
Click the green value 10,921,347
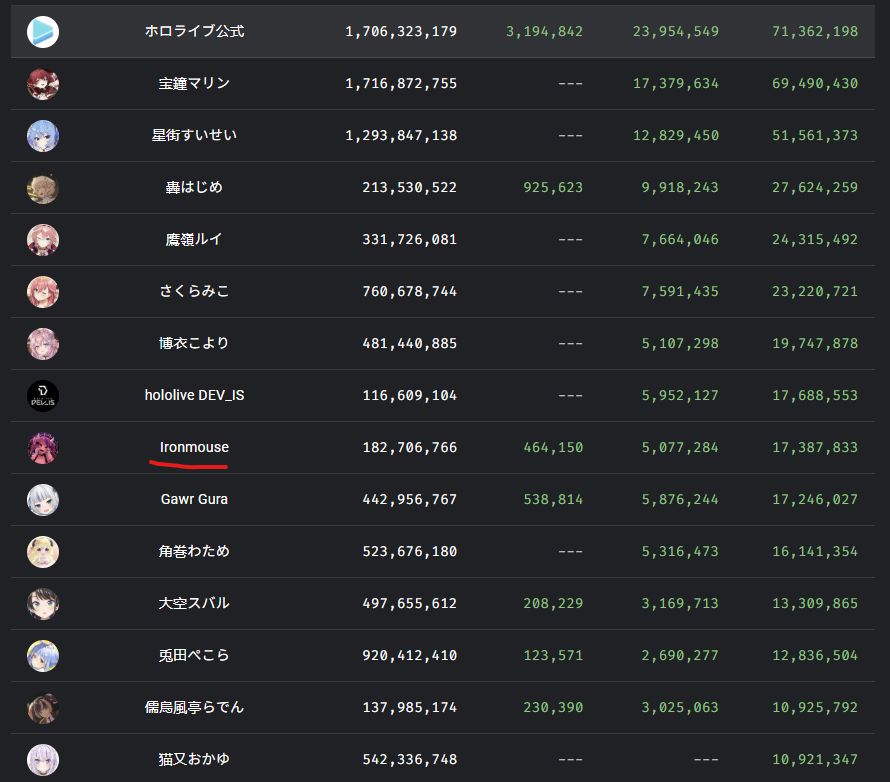point(815,760)
